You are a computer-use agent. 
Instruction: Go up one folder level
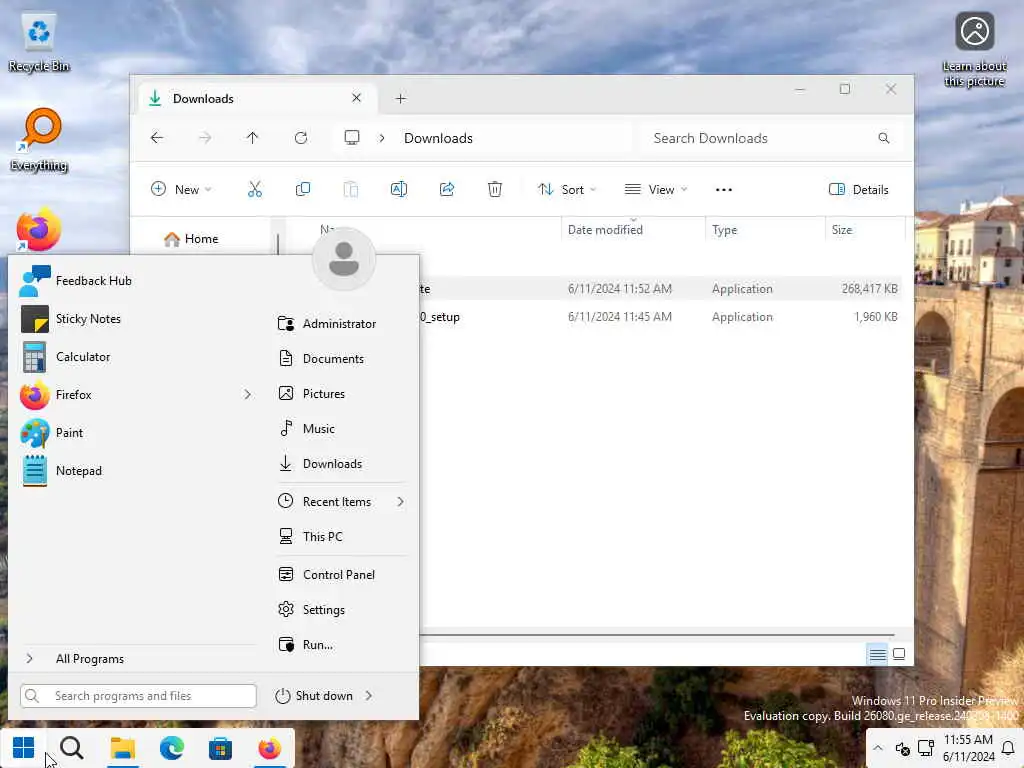tap(253, 138)
